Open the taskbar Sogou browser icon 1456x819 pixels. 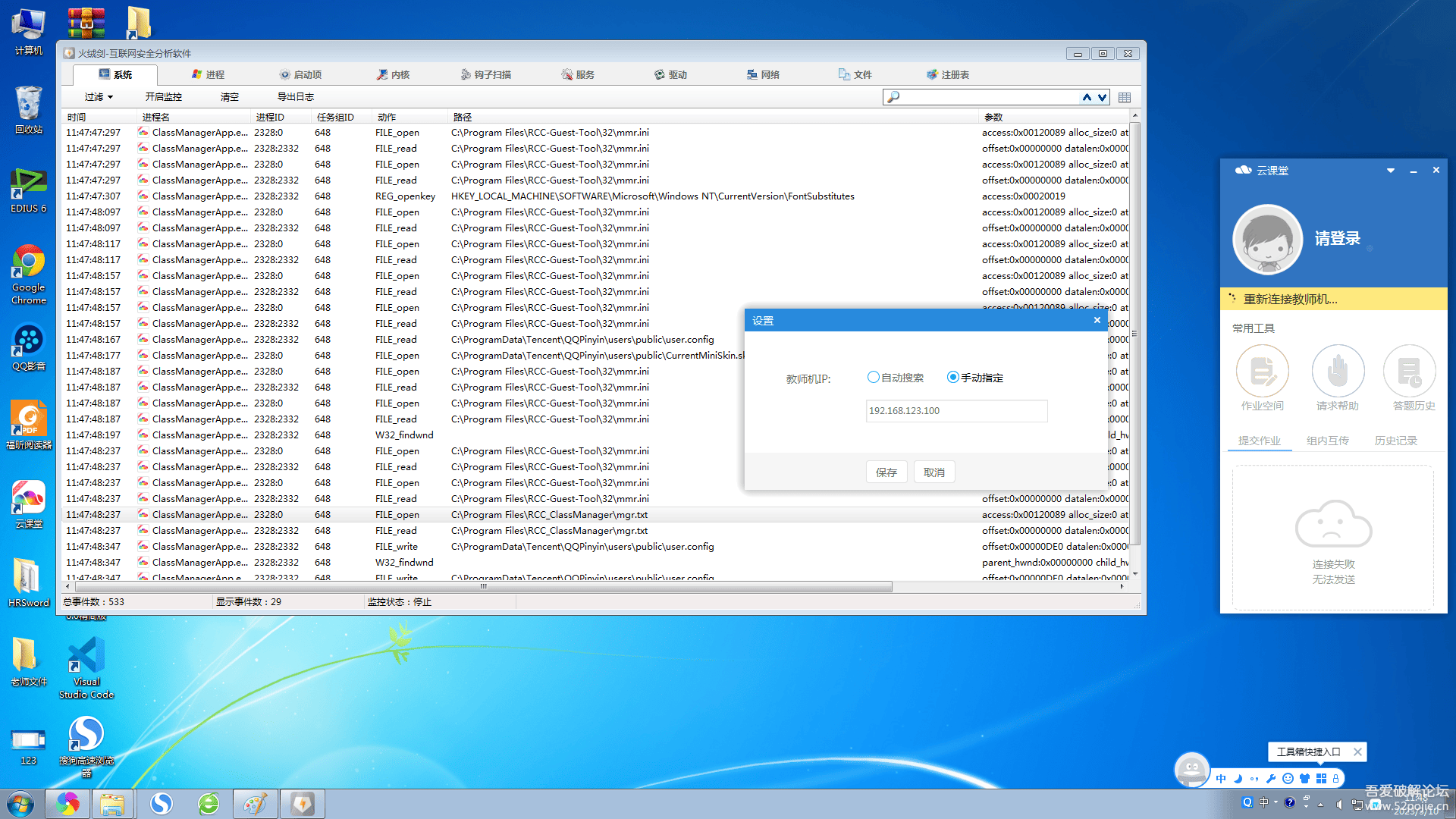[x=162, y=804]
